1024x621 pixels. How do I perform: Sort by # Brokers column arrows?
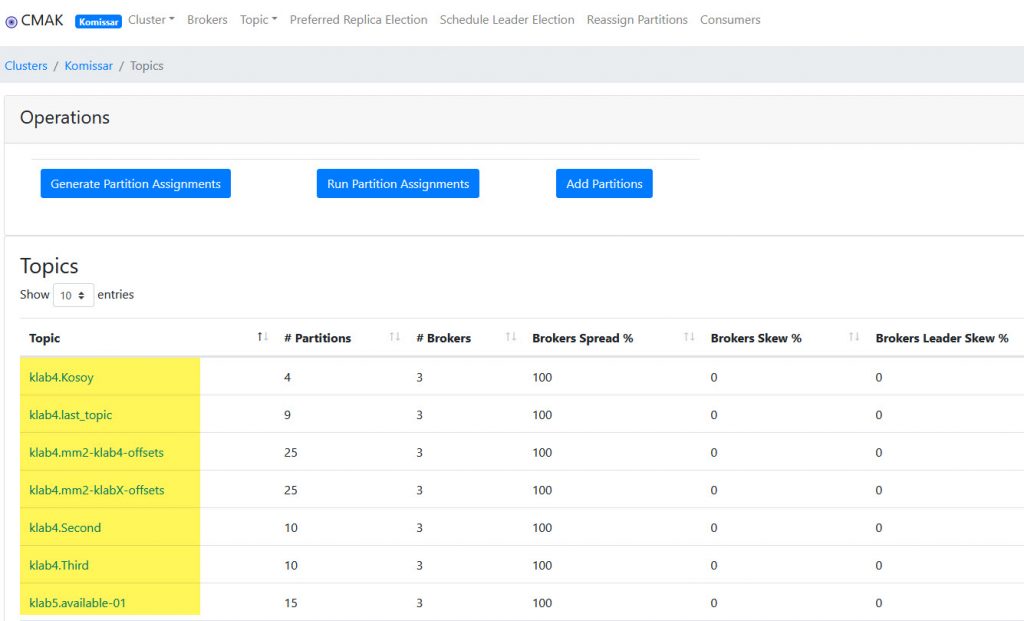[511, 338]
